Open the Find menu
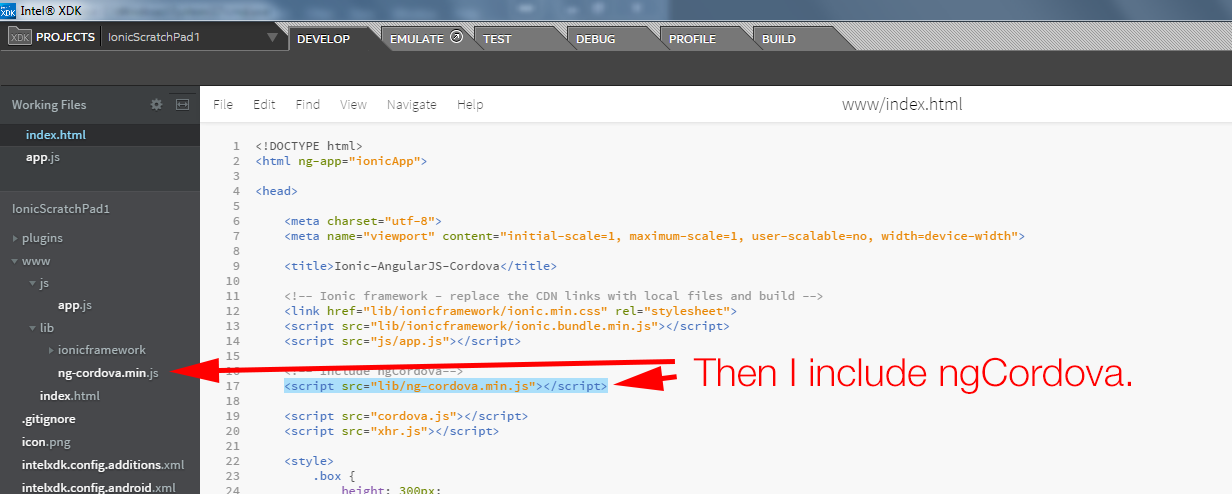The width and height of the screenshot is (1232, 494). tap(308, 104)
